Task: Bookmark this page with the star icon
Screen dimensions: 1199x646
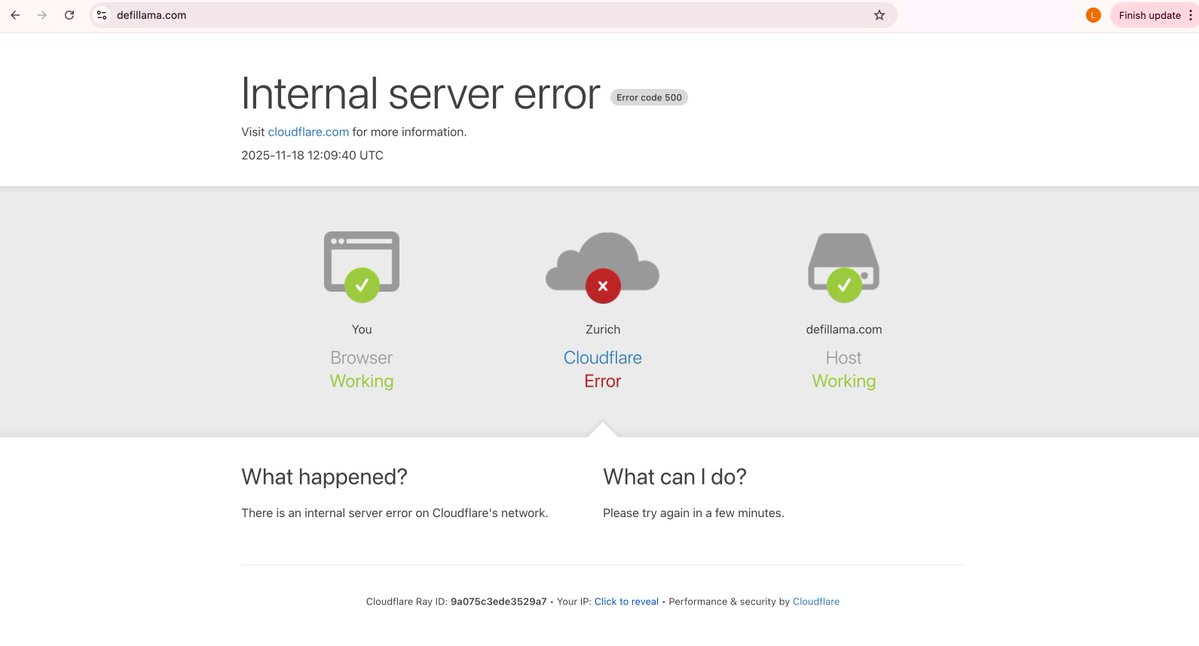Action: pyautogui.click(x=879, y=15)
